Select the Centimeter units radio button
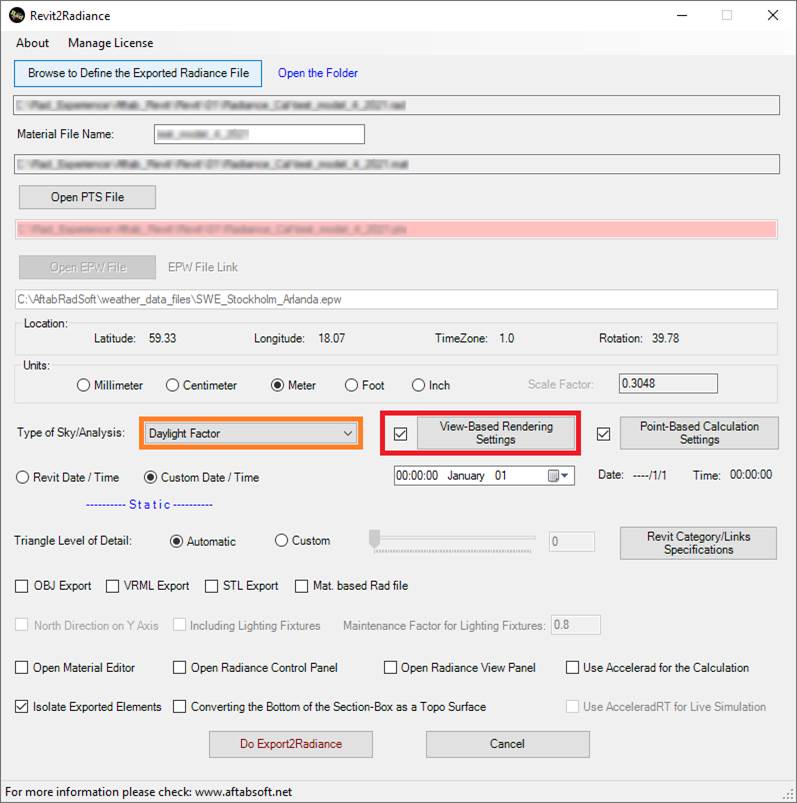This screenshot has width=797, height=803. 172,385
